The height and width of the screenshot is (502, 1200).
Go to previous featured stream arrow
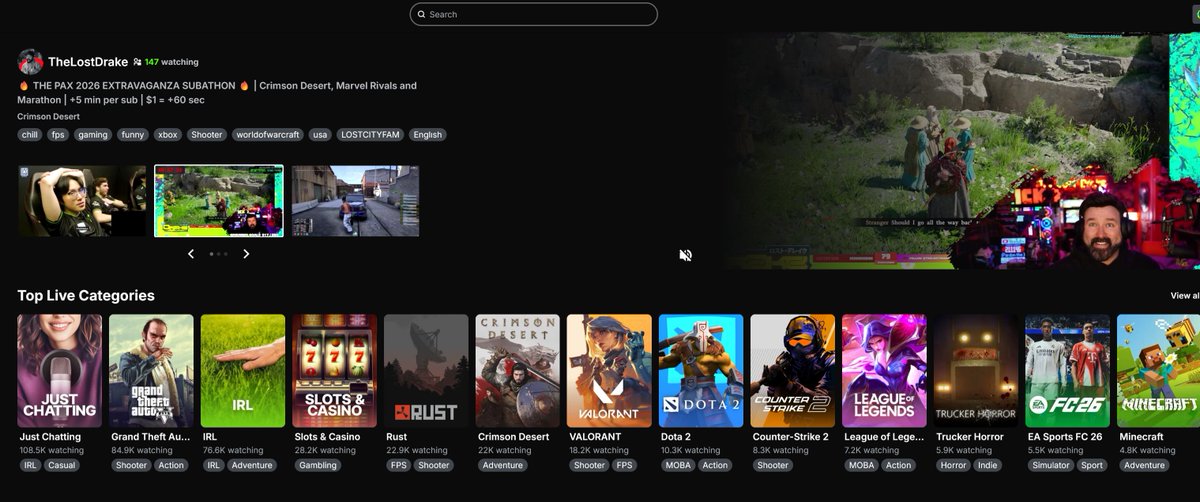click(x=191, y=254)
